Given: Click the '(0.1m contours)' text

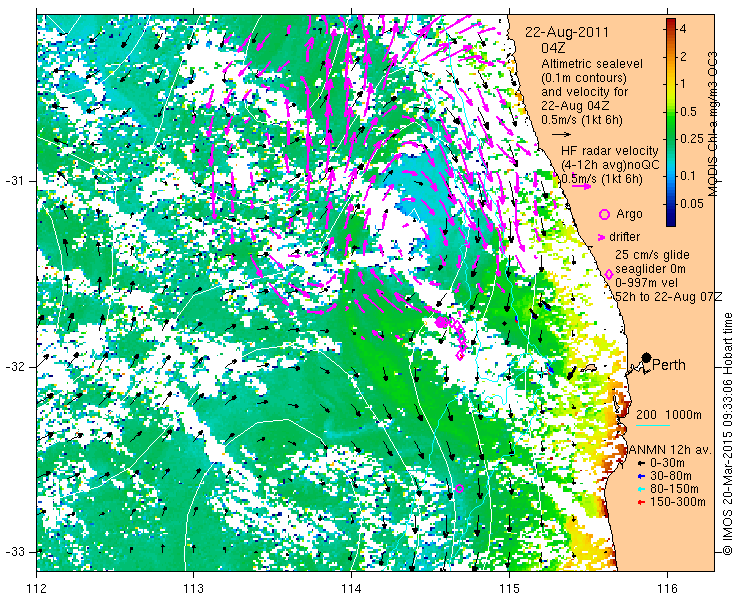Looking at the screenshot, I should [584, 77].
